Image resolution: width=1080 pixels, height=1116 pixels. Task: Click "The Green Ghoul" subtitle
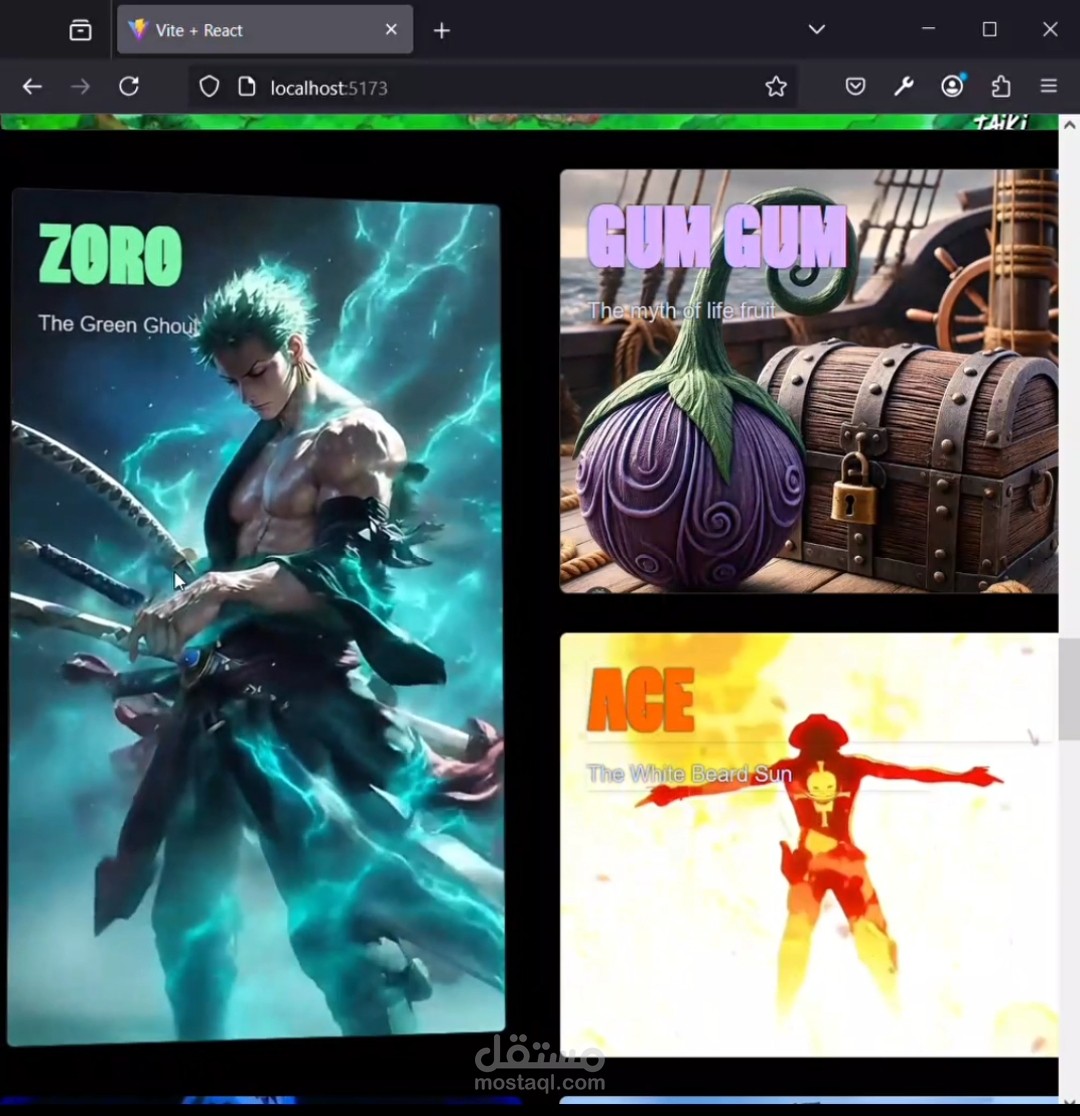[x=117, y=325]
